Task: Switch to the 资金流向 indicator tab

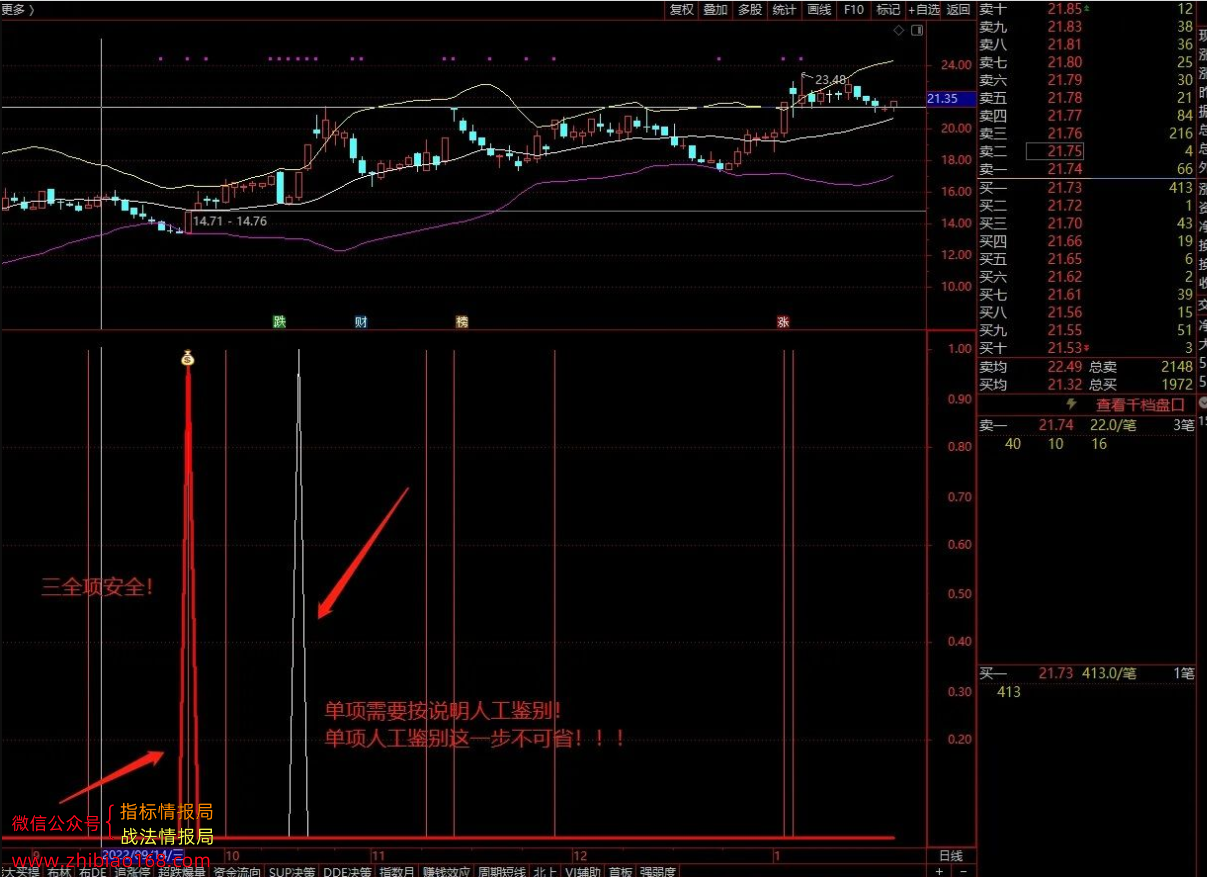Action: point(236,871)
